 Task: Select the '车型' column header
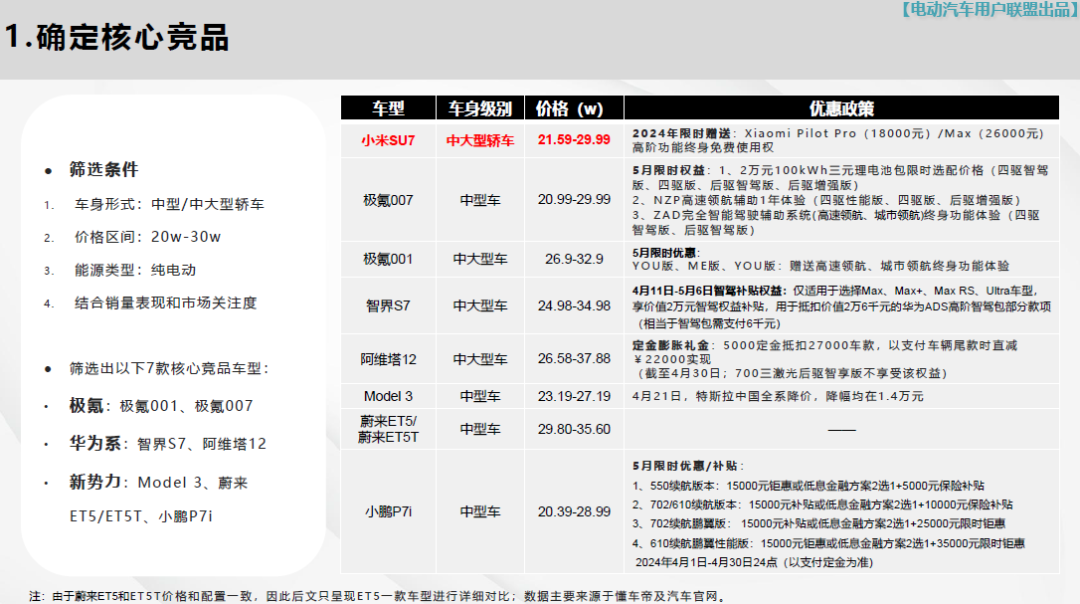pyautogui.click(x=388, y=108)
